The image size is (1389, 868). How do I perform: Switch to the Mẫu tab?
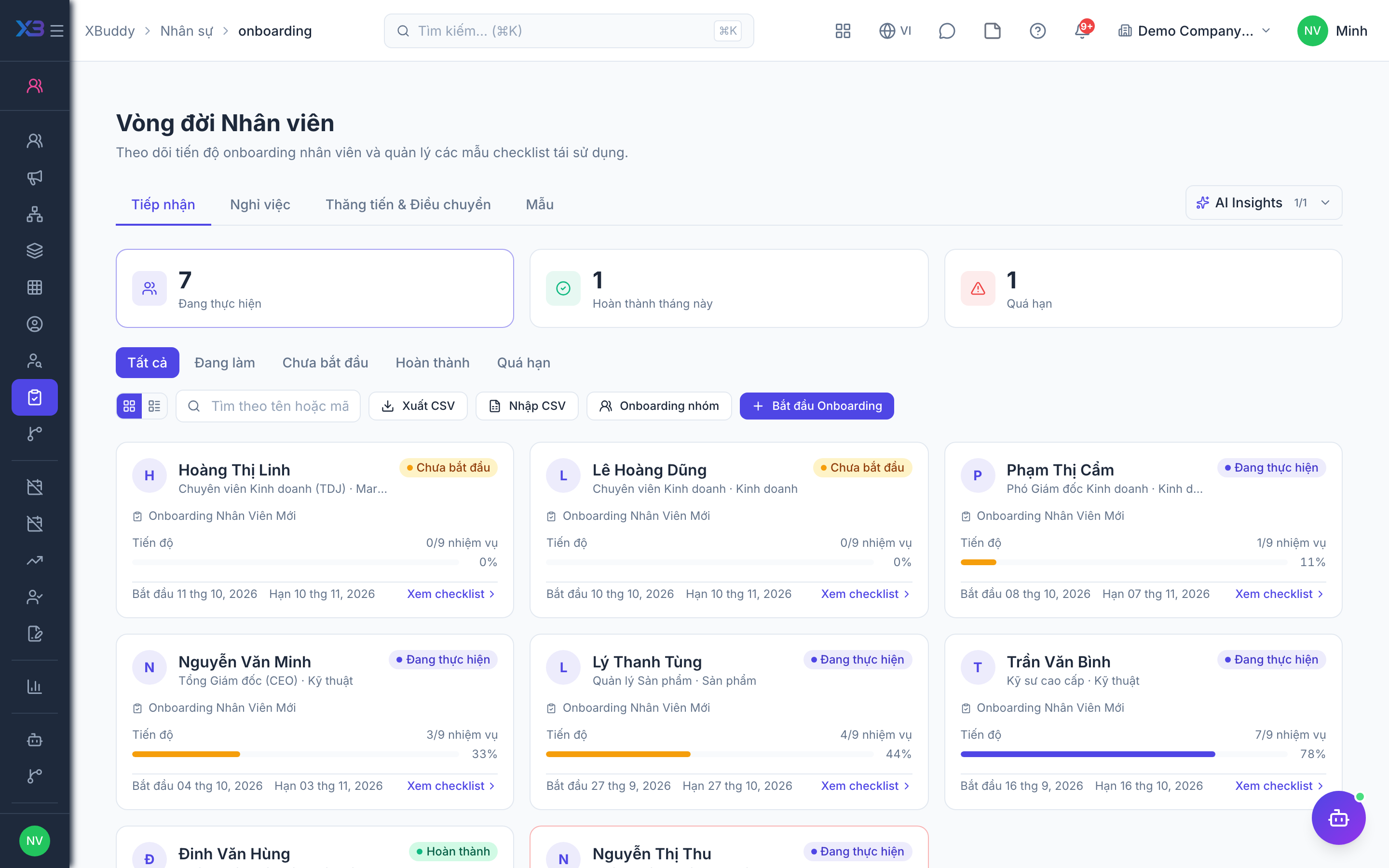click(x=540, y=204)
